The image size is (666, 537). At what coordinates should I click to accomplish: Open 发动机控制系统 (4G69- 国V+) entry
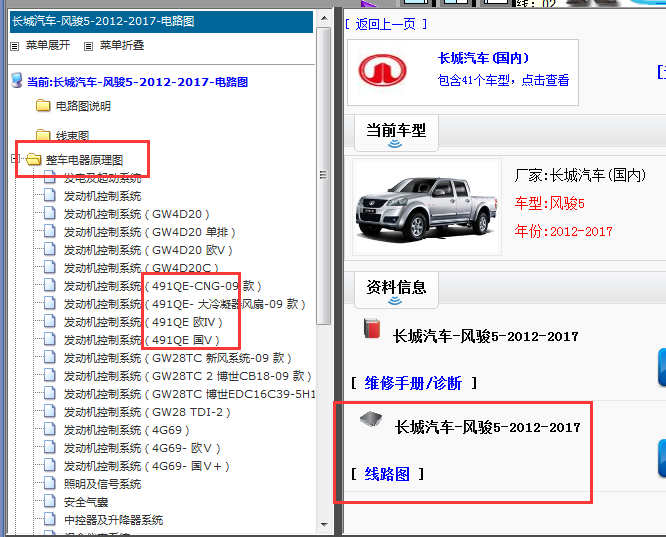(147, 466)
